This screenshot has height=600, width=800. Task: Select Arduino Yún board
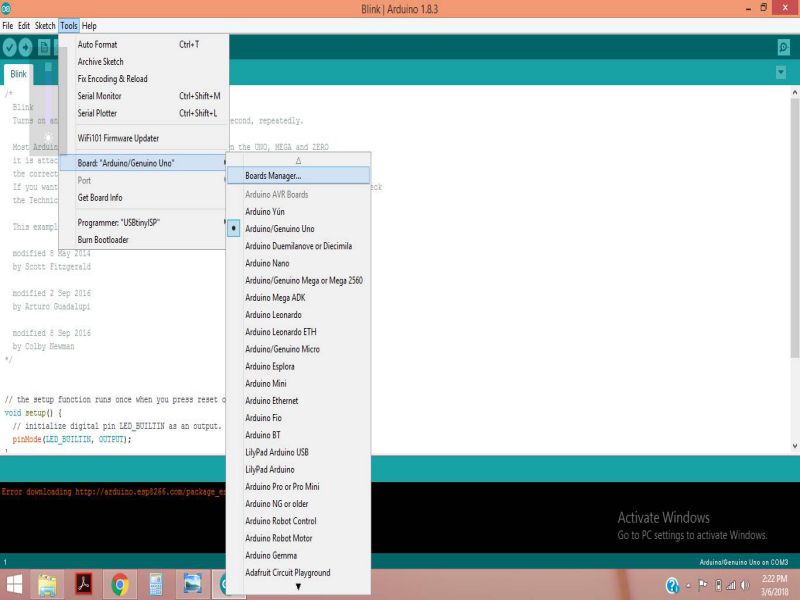click(298, 212)
